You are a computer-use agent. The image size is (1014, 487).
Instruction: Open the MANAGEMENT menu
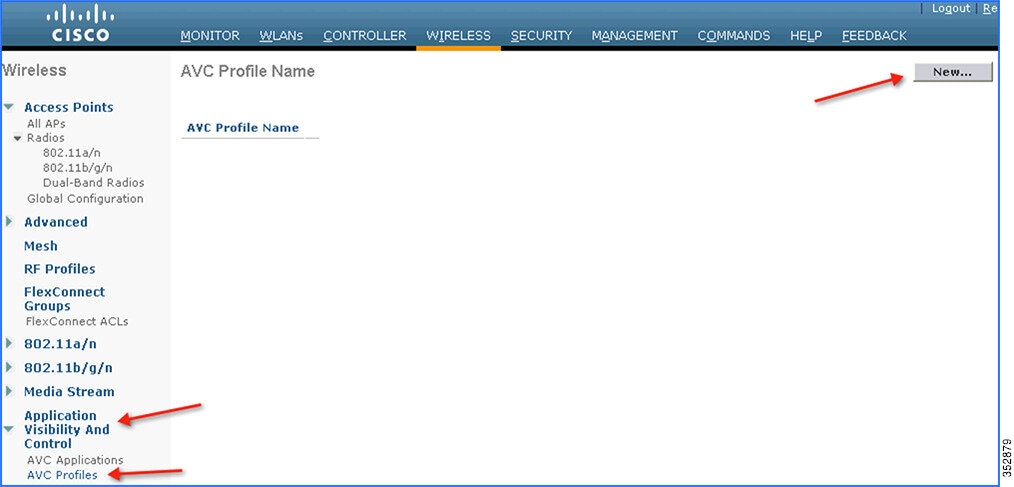(634, 36)
